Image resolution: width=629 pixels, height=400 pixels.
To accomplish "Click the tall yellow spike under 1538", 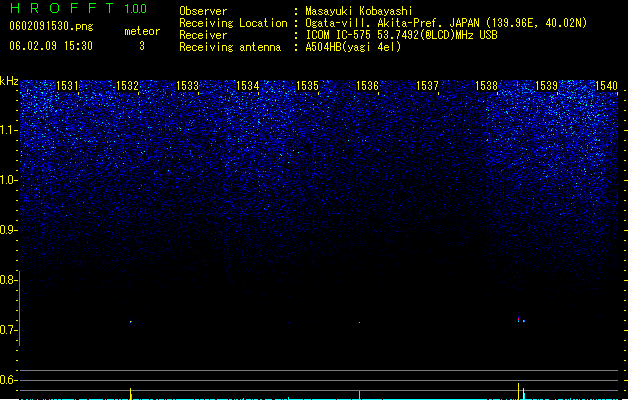I will (518, 391).
